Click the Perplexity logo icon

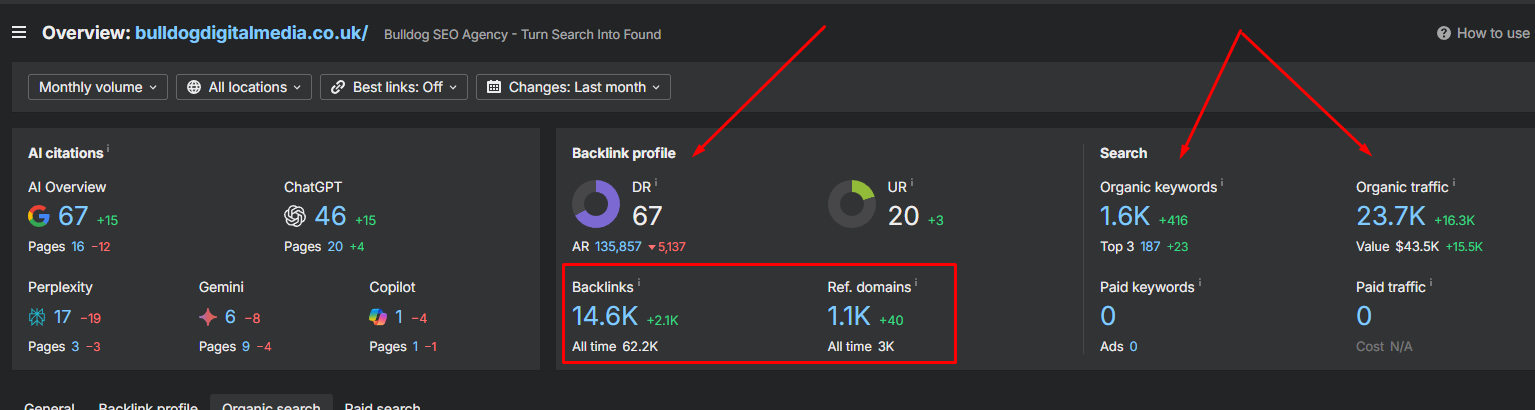pyautogui.click(x=37, y=317)
